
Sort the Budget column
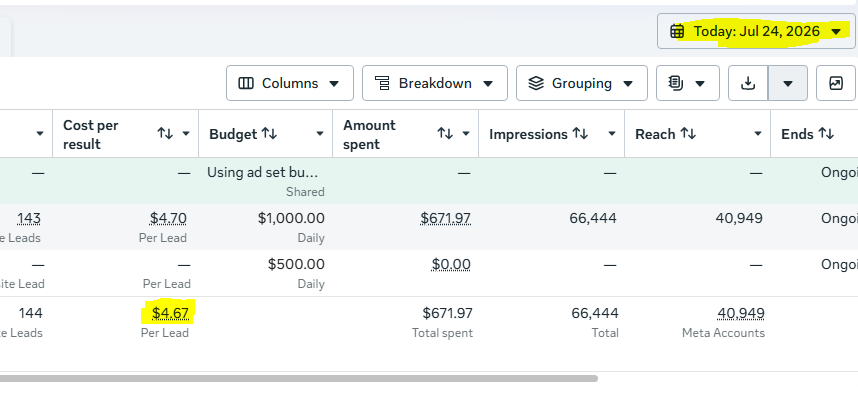tap(269, 134)
